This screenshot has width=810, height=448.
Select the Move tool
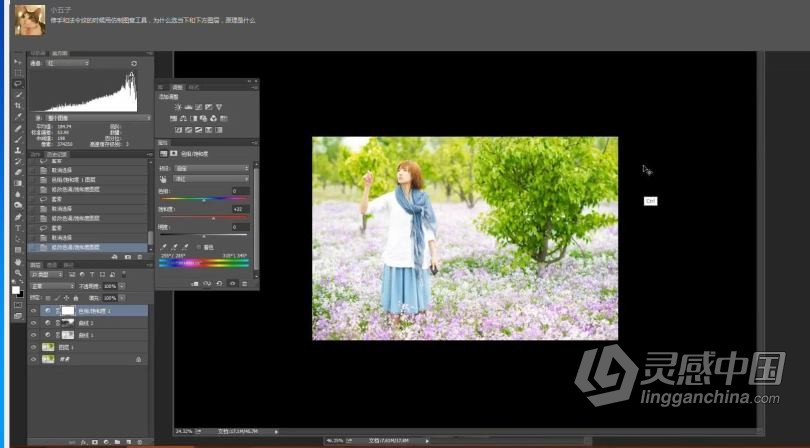(19, 61)
